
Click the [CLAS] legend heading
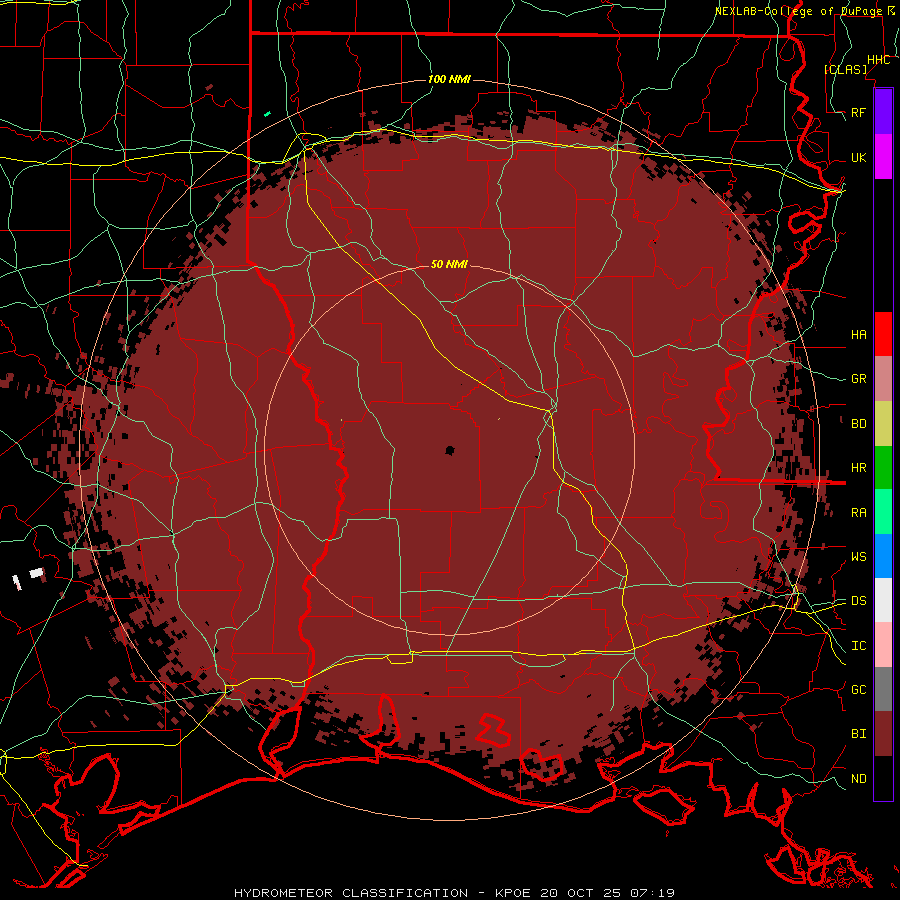pos(845,69)
